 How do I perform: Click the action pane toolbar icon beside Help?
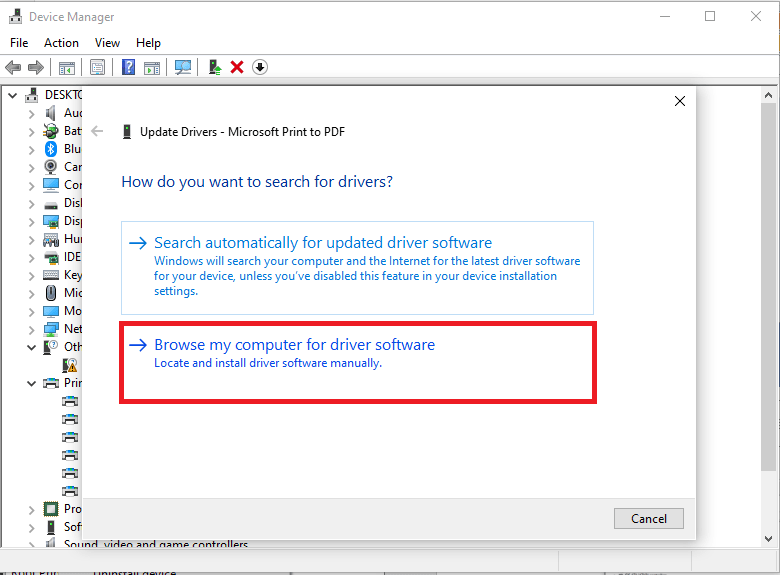point(152,67)
